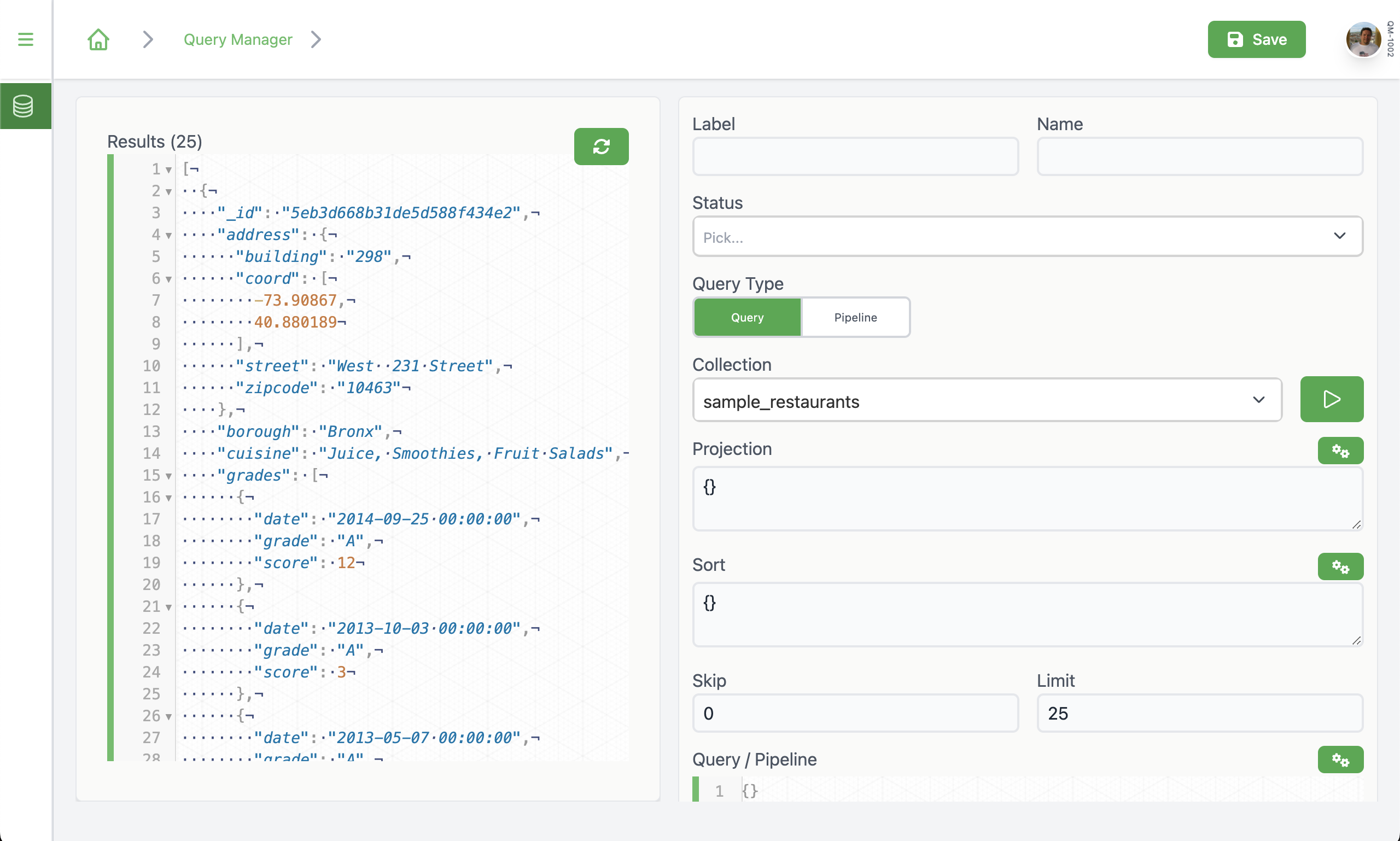Collapse the JSON array at line 1
Viewport: 1400px width, 841px height.
168,169
